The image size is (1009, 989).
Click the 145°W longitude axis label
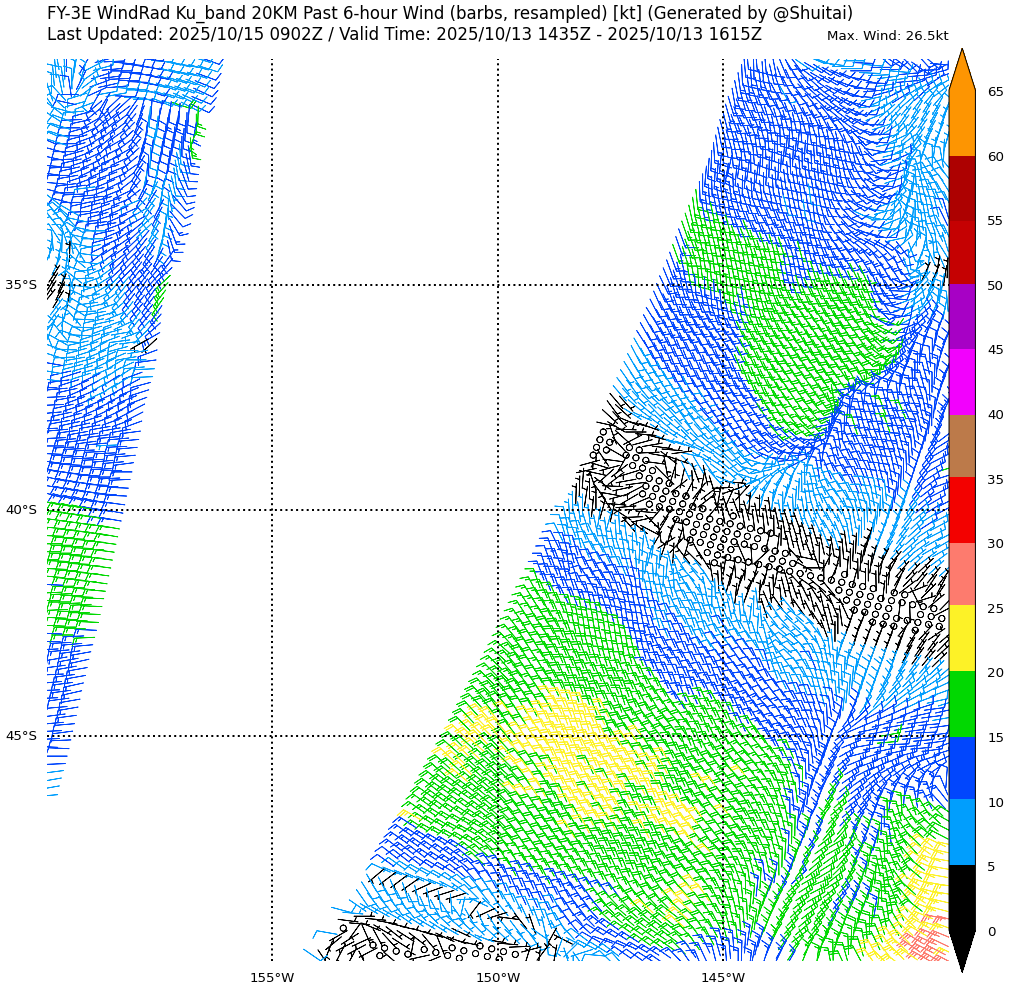point(723,977)
